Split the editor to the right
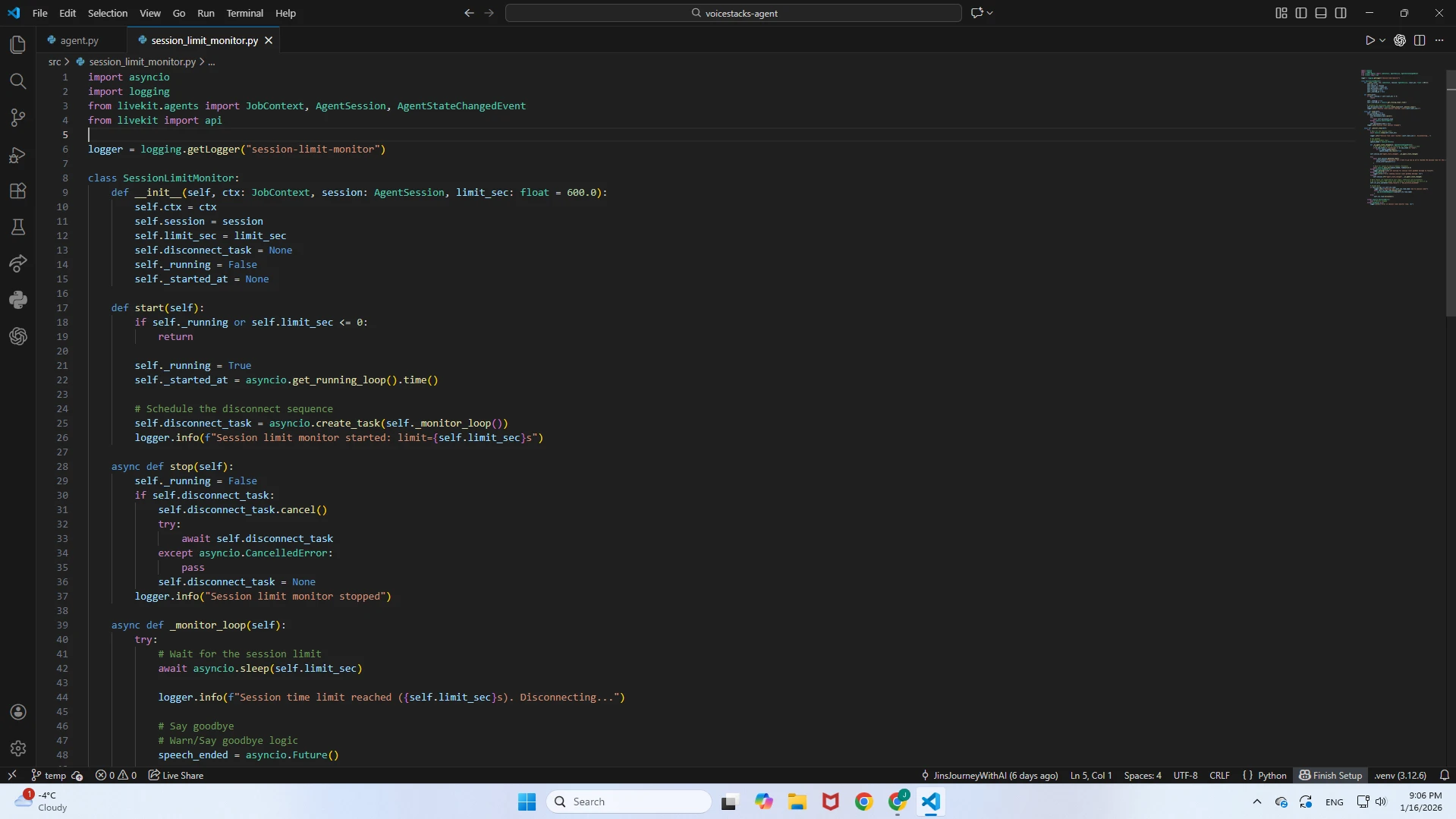This screenshot has width=1456, height=819. click(1420, 40)
